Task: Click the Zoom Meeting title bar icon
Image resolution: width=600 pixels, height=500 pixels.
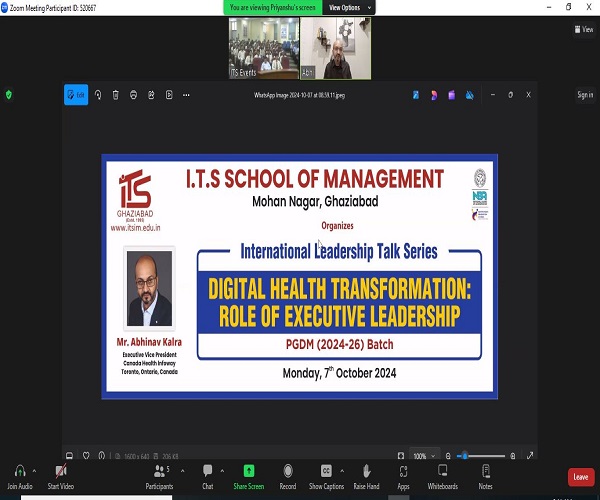Action: coord(4,8)
